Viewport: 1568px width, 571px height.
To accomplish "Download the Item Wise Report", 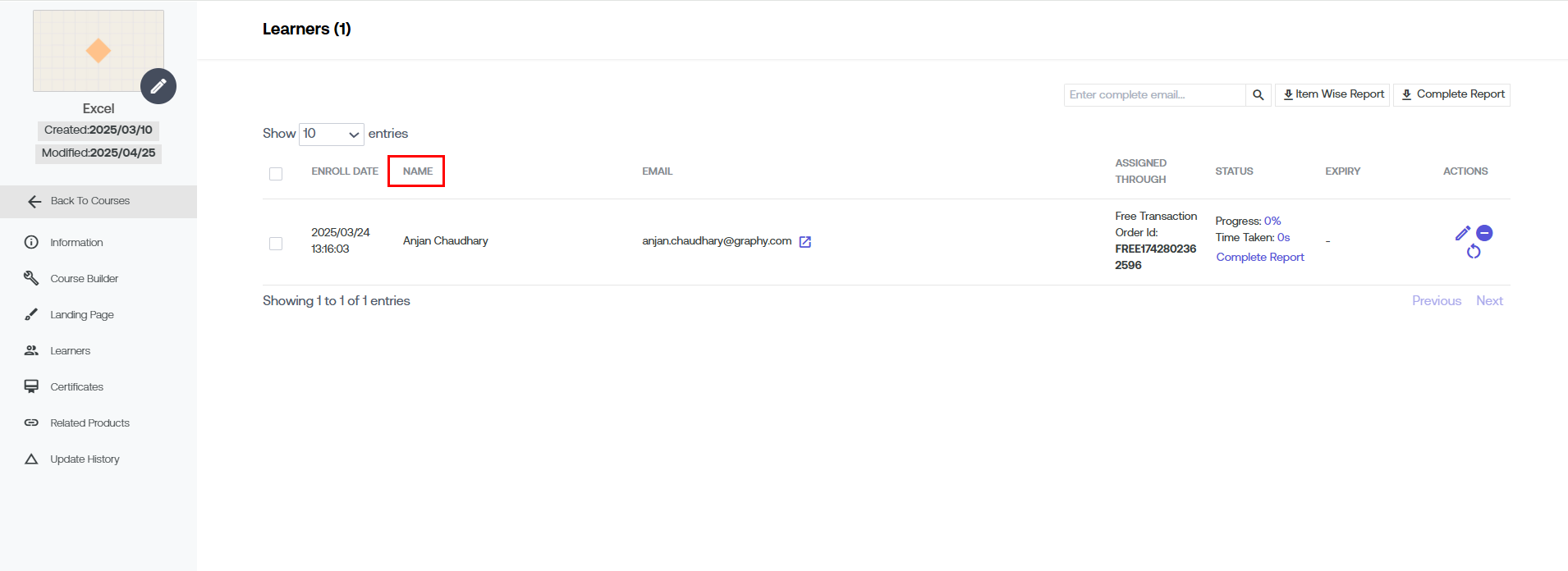I will 1332,94.
